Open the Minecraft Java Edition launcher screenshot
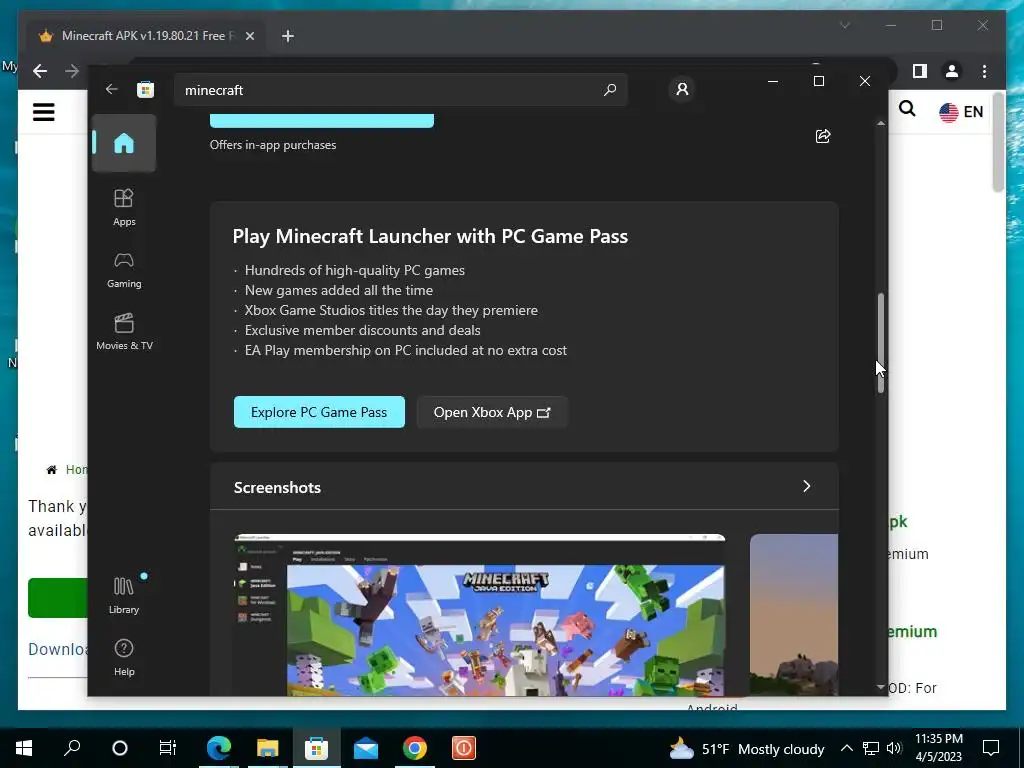1024x768 pixels. 479,615
